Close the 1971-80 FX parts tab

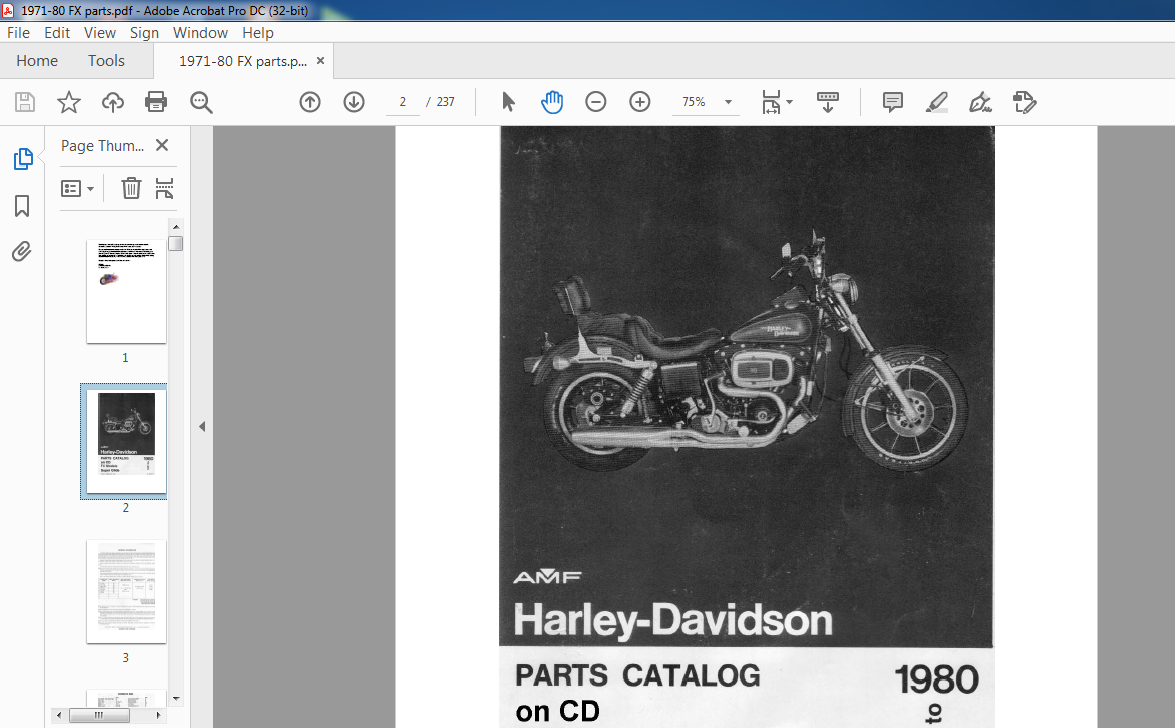(321, 61)
